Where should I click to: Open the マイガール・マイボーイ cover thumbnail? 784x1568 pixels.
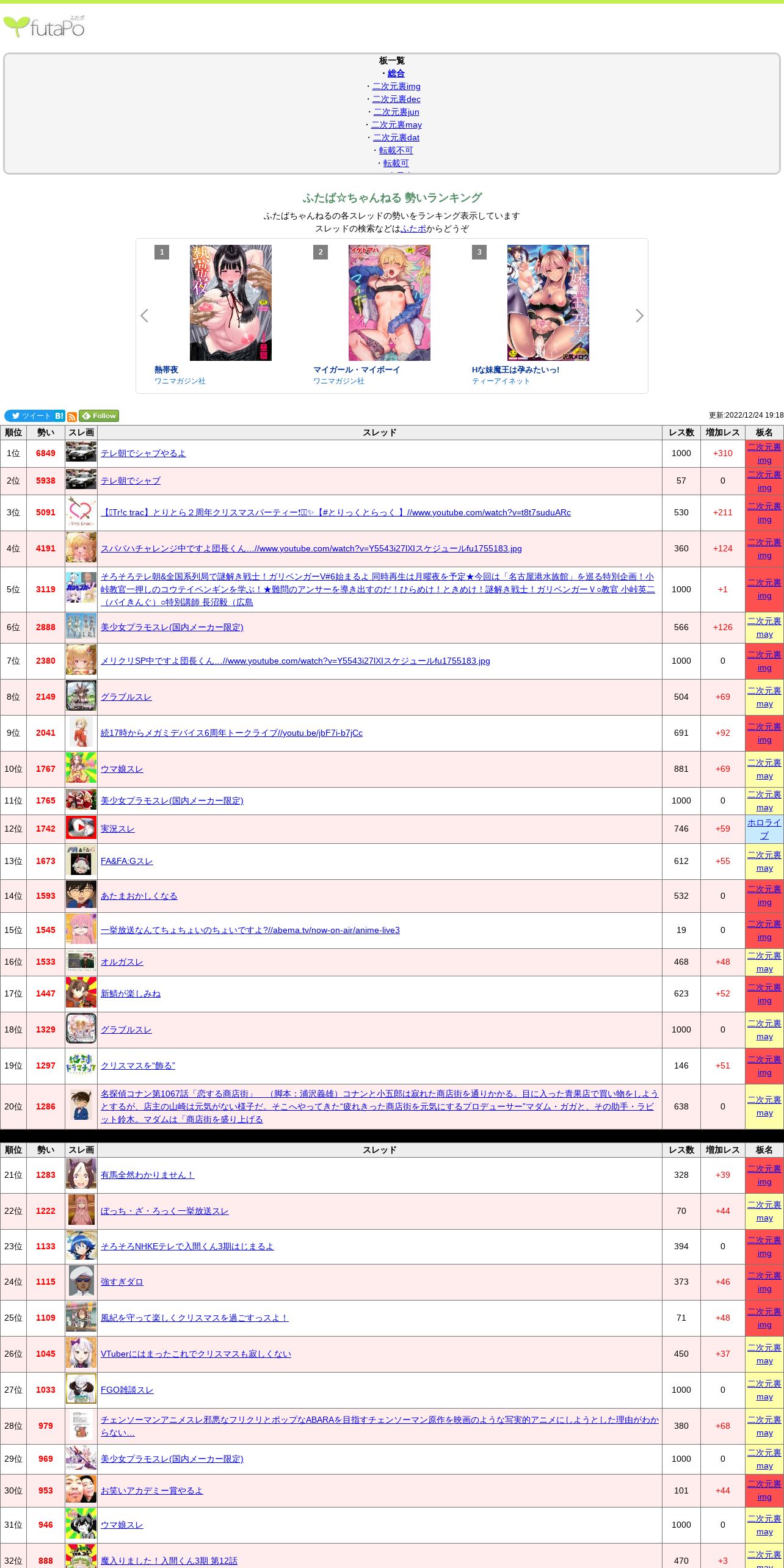click(390, 303)
